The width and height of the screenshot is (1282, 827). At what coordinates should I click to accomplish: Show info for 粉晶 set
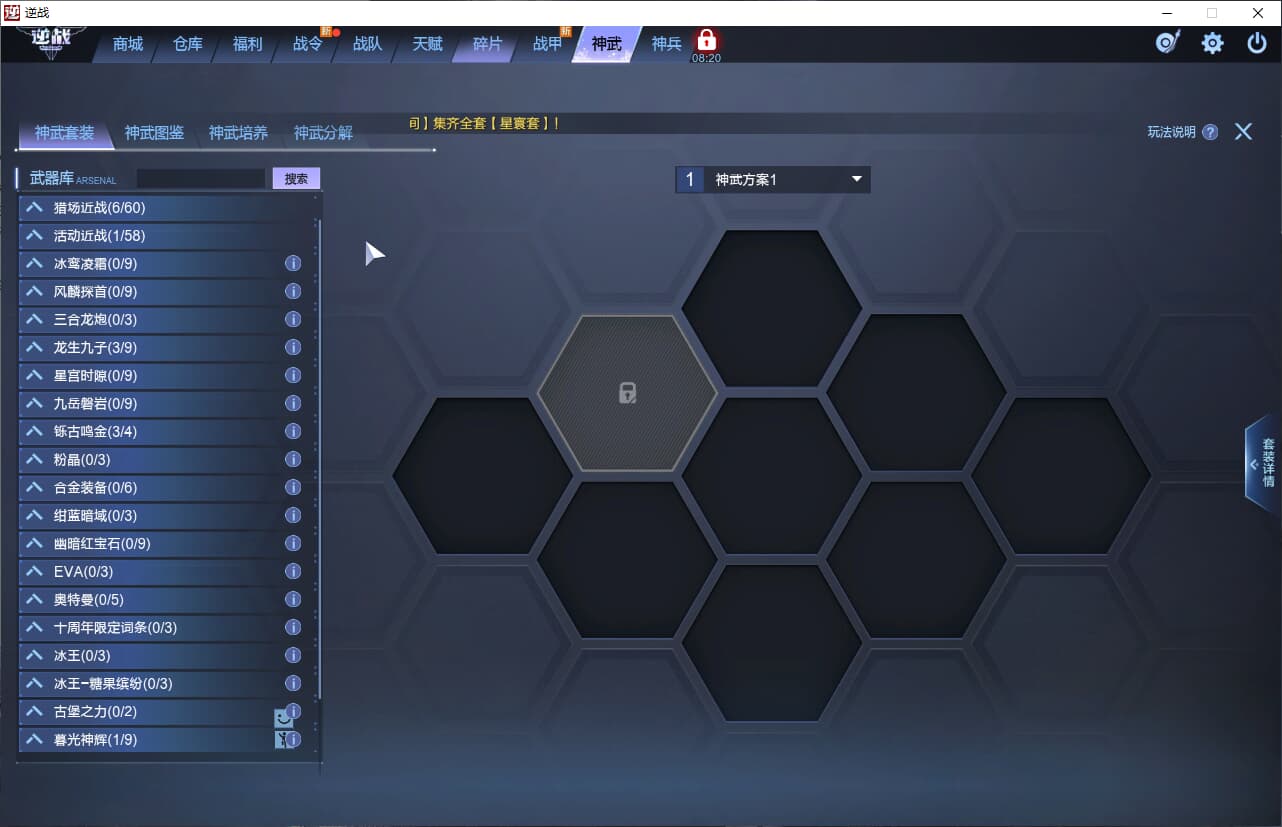tap(293, 460)
